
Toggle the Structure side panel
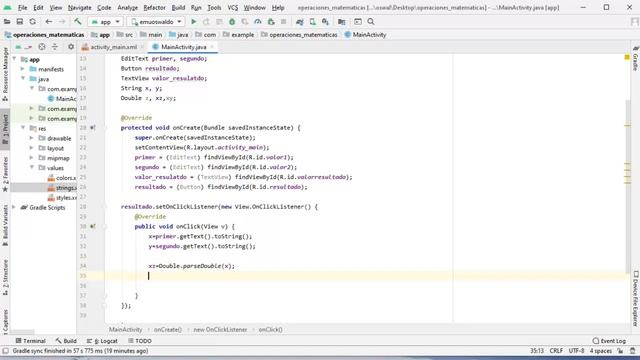point(5,277)
